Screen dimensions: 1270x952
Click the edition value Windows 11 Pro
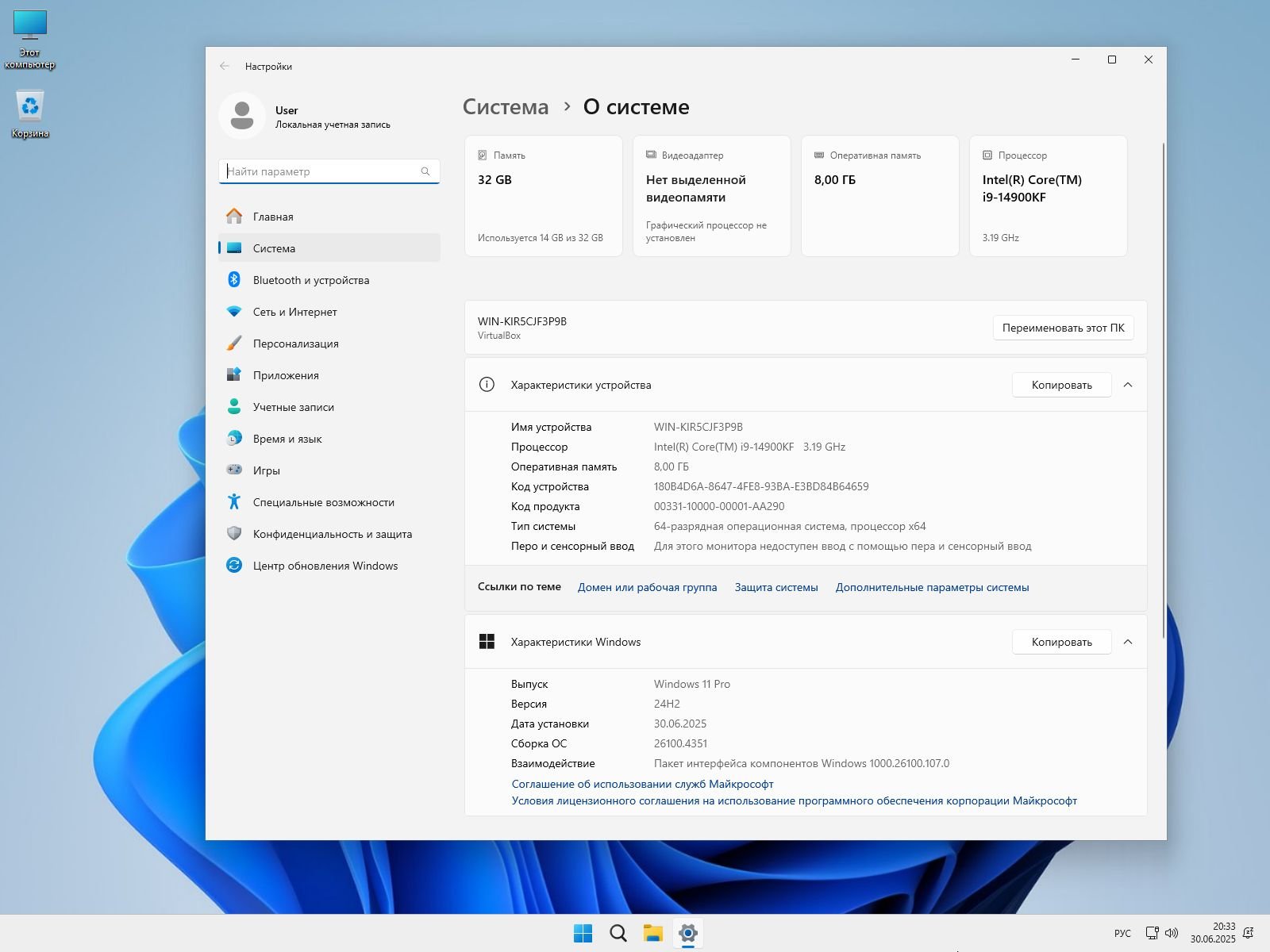(692, 684)
